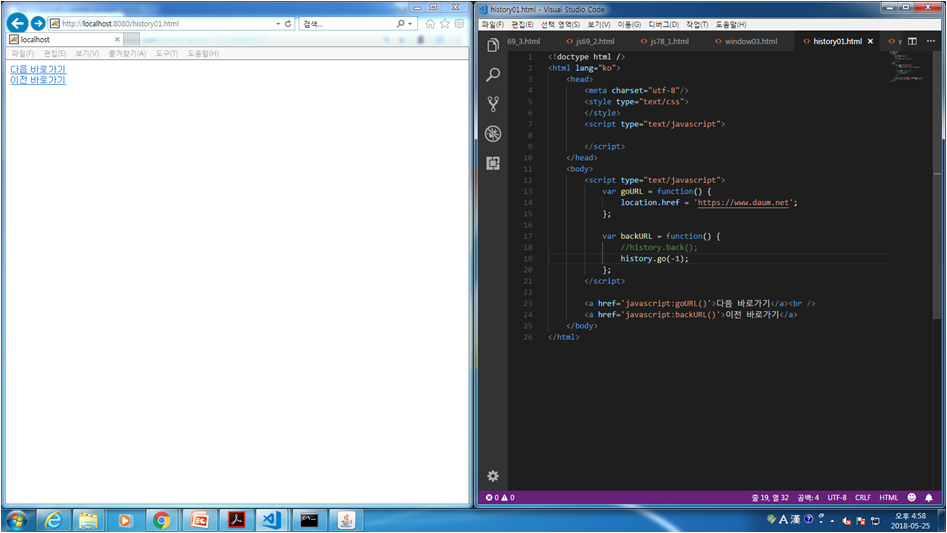Close the localhost tab in Internet Explorer
Screen dimensions: 947x533
coord(117,39)
